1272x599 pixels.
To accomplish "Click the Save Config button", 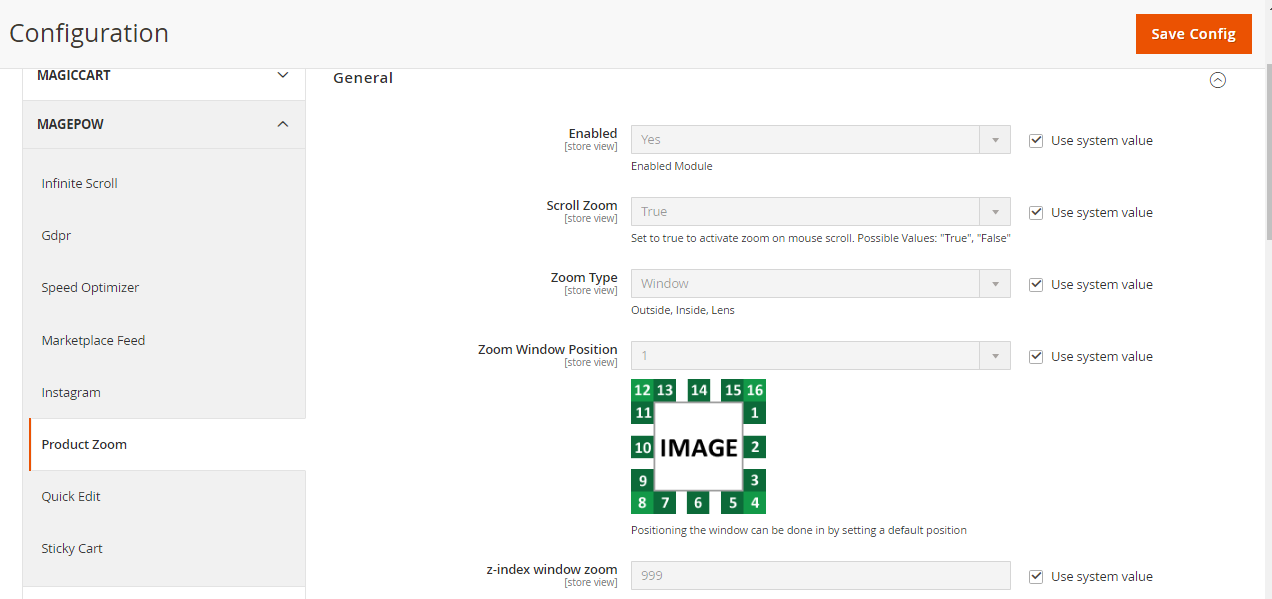I will tap(1193, 34).
